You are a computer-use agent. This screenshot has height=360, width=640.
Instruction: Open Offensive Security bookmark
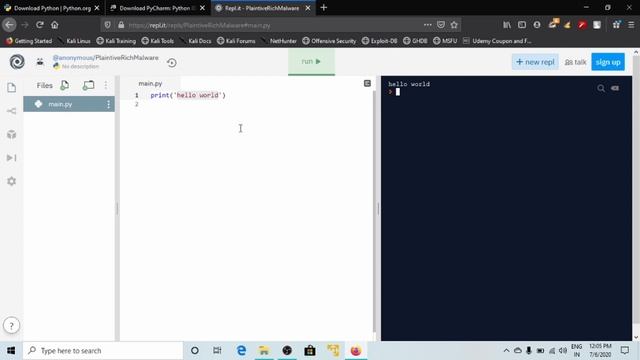pos(329,41)
